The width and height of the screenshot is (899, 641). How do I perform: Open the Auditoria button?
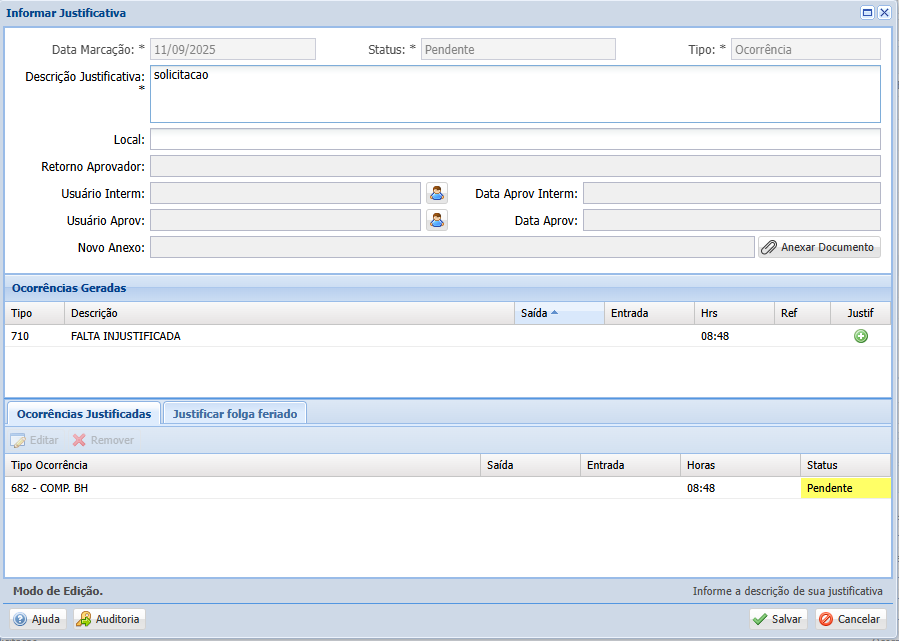point(109,619)
